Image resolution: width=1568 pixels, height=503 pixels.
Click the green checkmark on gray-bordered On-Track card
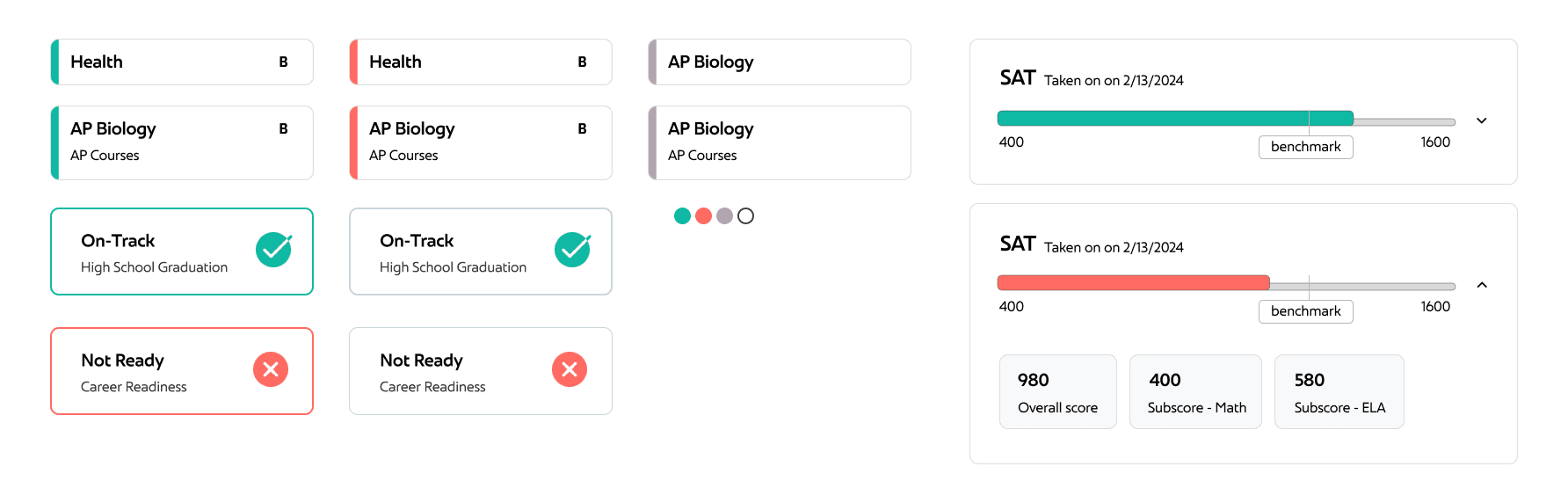572,250
